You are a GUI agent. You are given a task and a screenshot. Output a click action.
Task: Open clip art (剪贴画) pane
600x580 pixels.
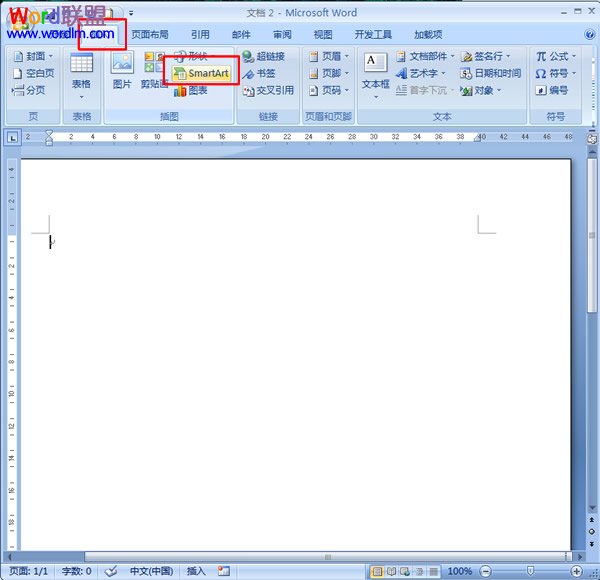click(x=153, y=71)
